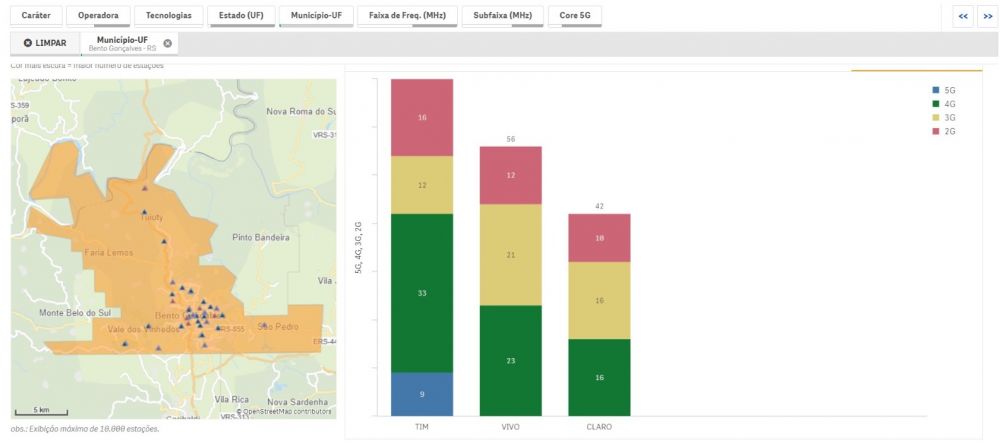Viewport: 1000px width, 445px height.
Task: Click the 5 km map scale bar
Action: tap(41, 411)
